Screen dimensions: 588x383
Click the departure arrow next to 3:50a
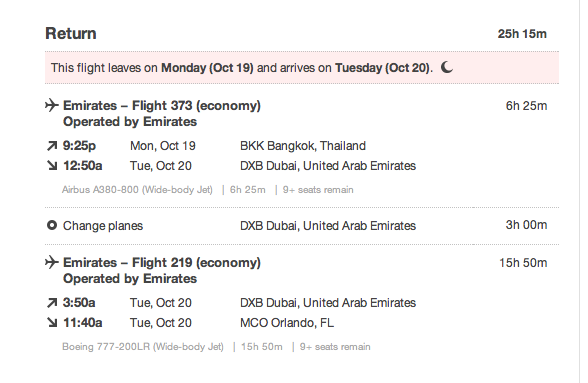click(x=52, y=303)
